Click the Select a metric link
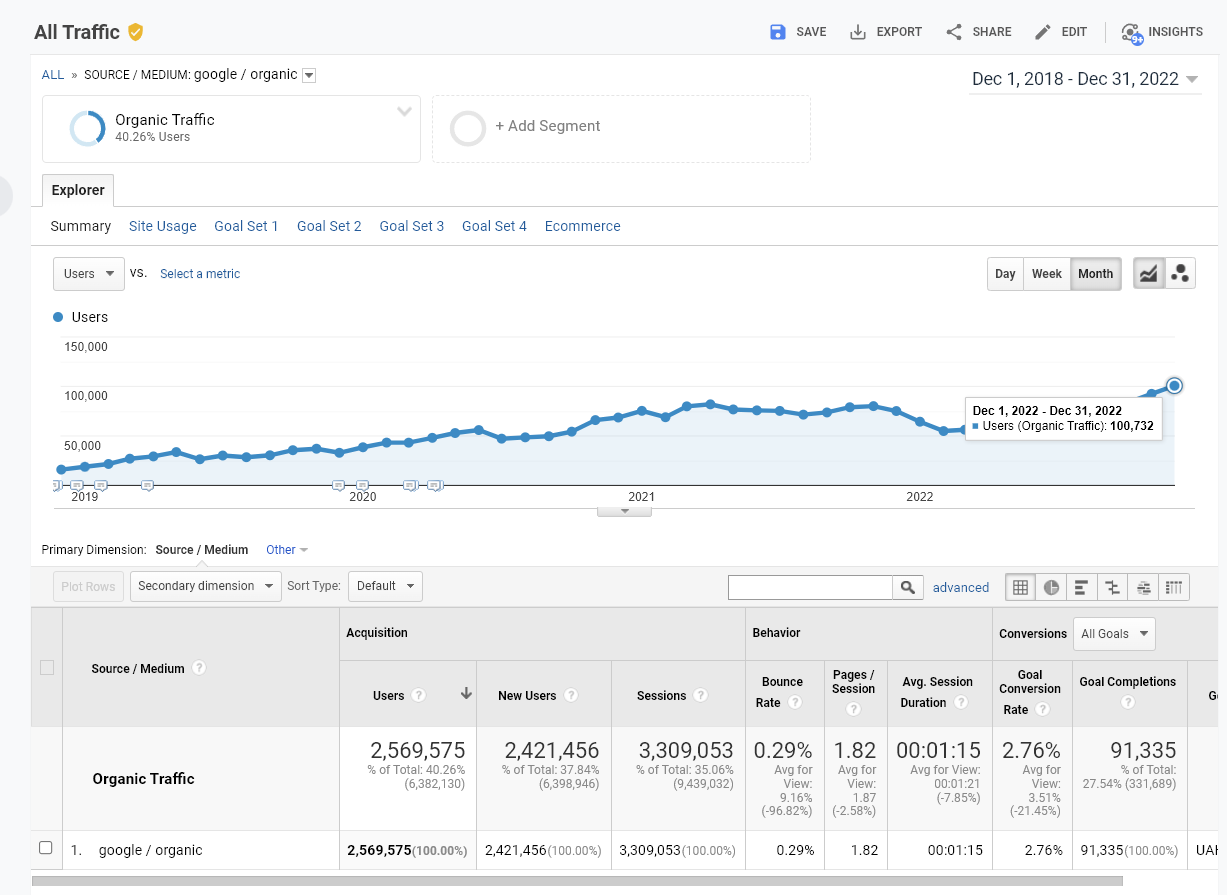This screenshot has height=895, width=1227. pyautogui.click(x=200, y=274)
